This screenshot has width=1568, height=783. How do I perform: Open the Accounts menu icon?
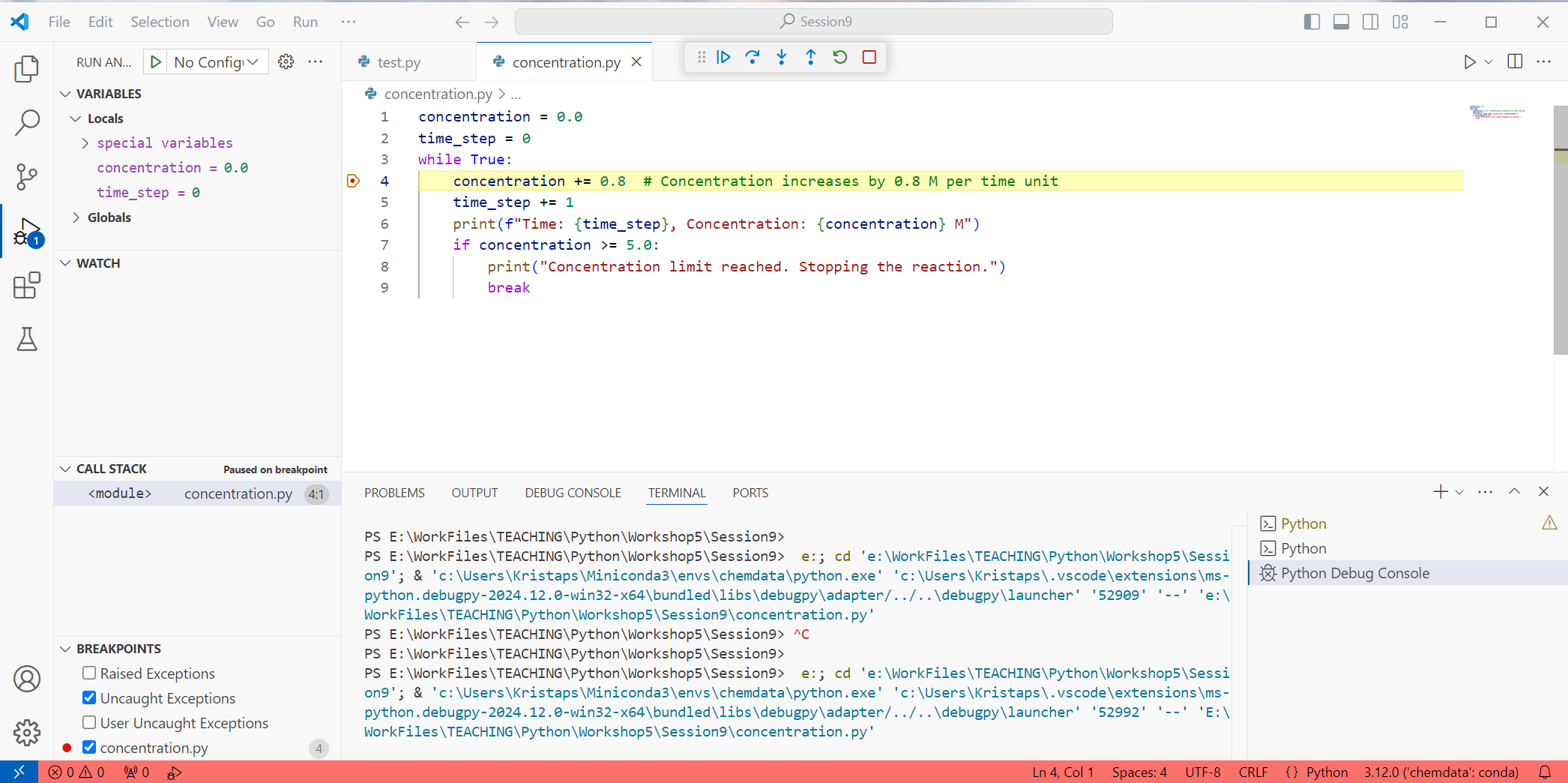27,679
